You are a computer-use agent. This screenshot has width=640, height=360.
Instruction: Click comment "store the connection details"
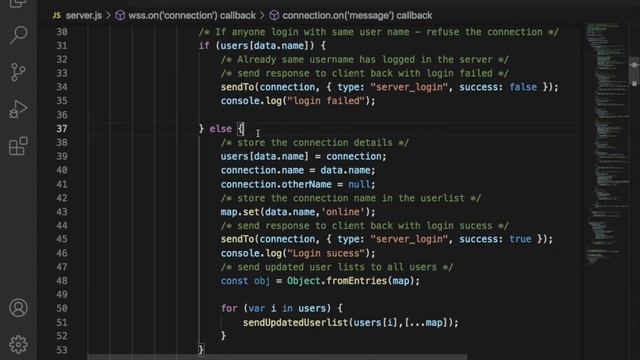coord(315,142)
